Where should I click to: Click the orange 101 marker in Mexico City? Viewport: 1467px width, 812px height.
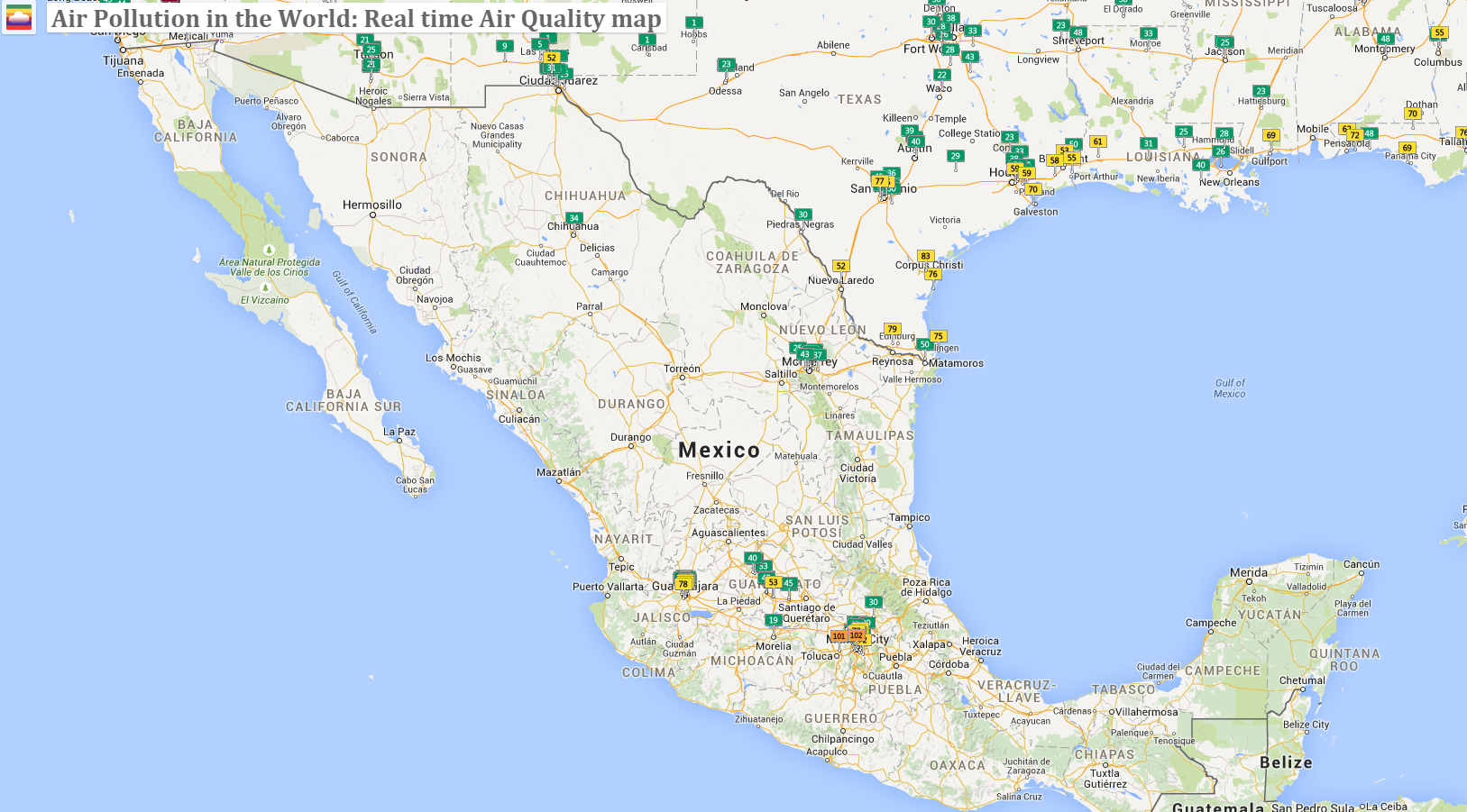[839, 635]
